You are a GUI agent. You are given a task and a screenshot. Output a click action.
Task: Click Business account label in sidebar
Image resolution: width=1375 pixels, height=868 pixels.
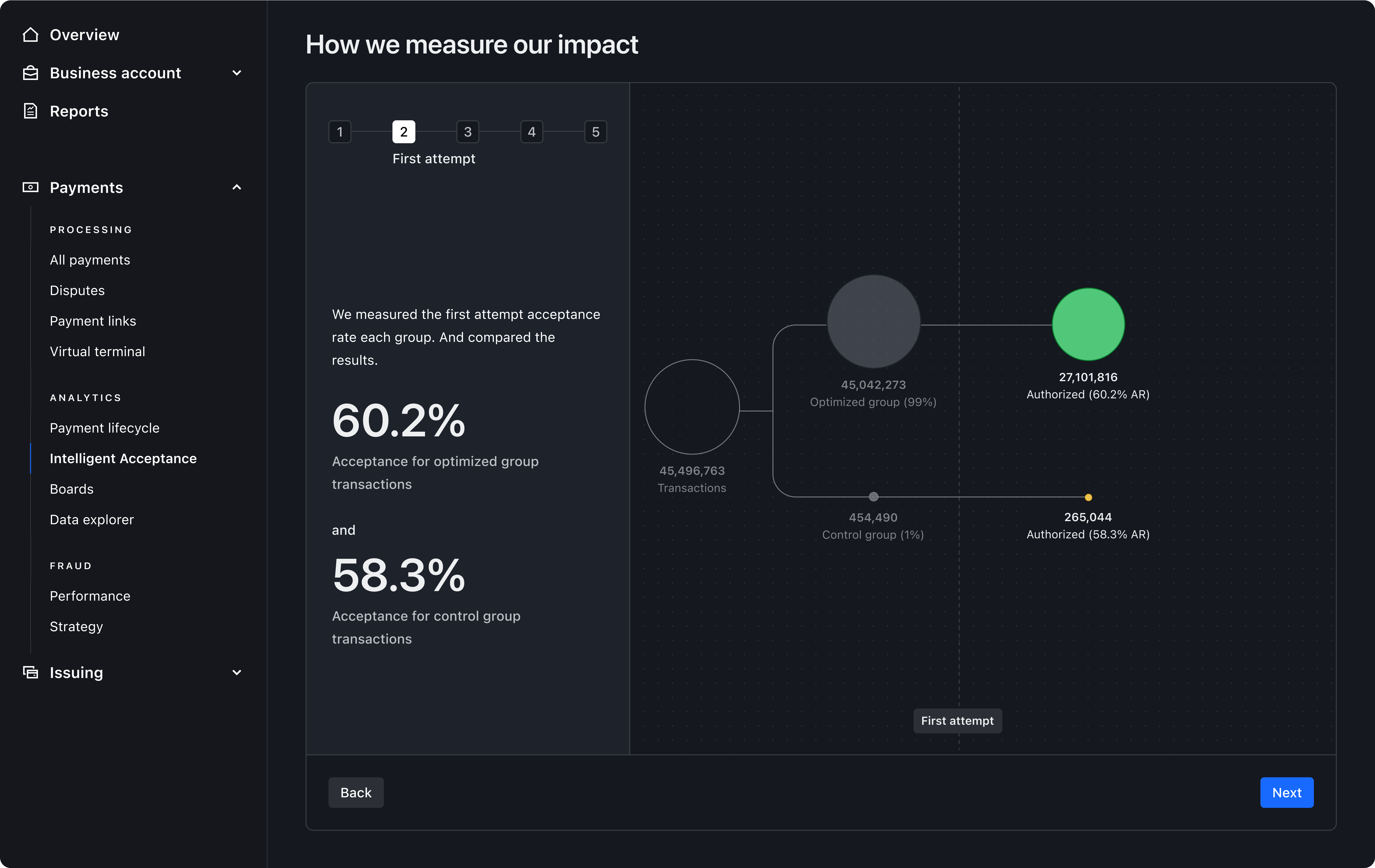[x=115, y=73]
